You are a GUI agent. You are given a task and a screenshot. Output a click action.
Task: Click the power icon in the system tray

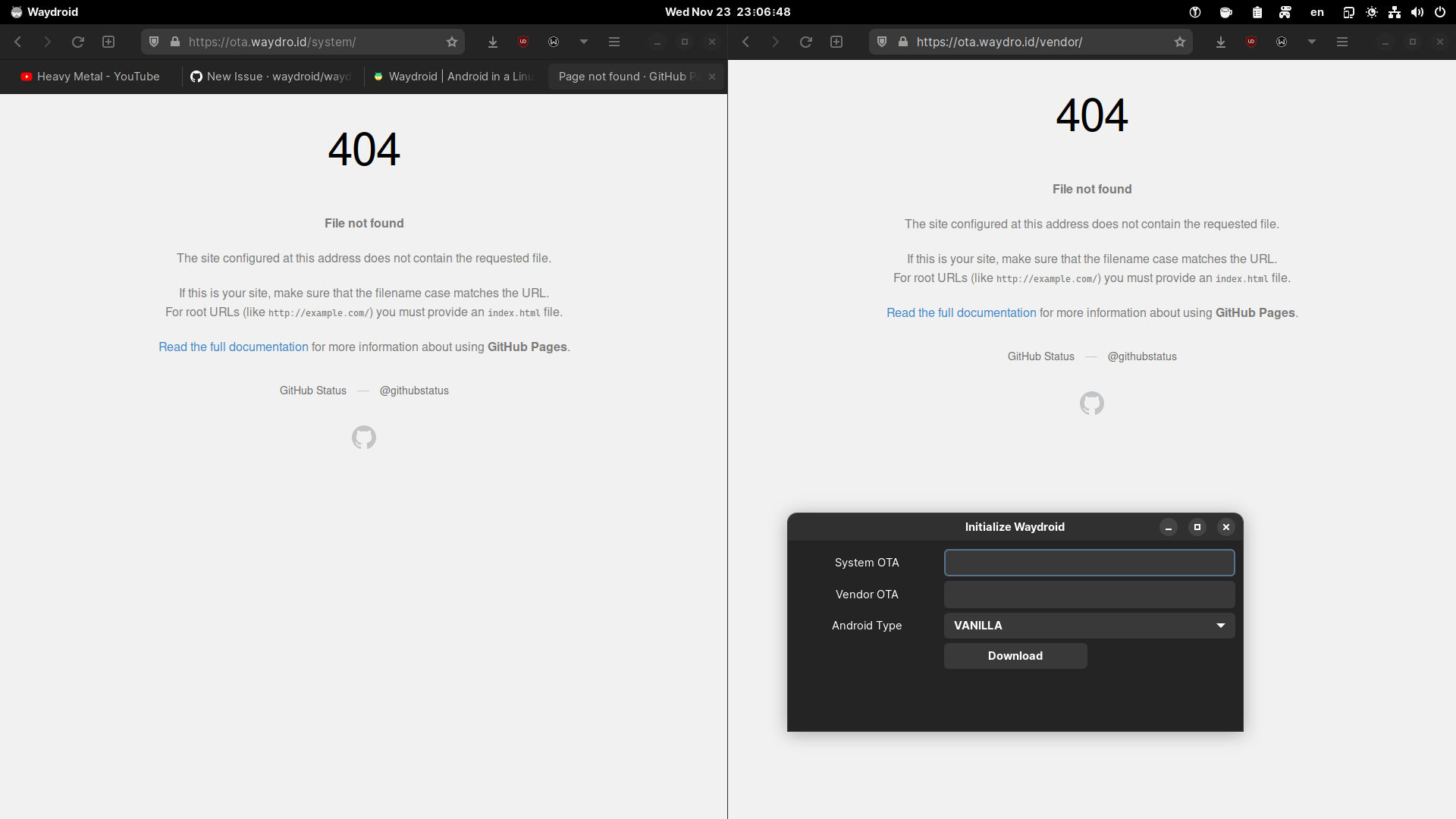click(1440, 12)
